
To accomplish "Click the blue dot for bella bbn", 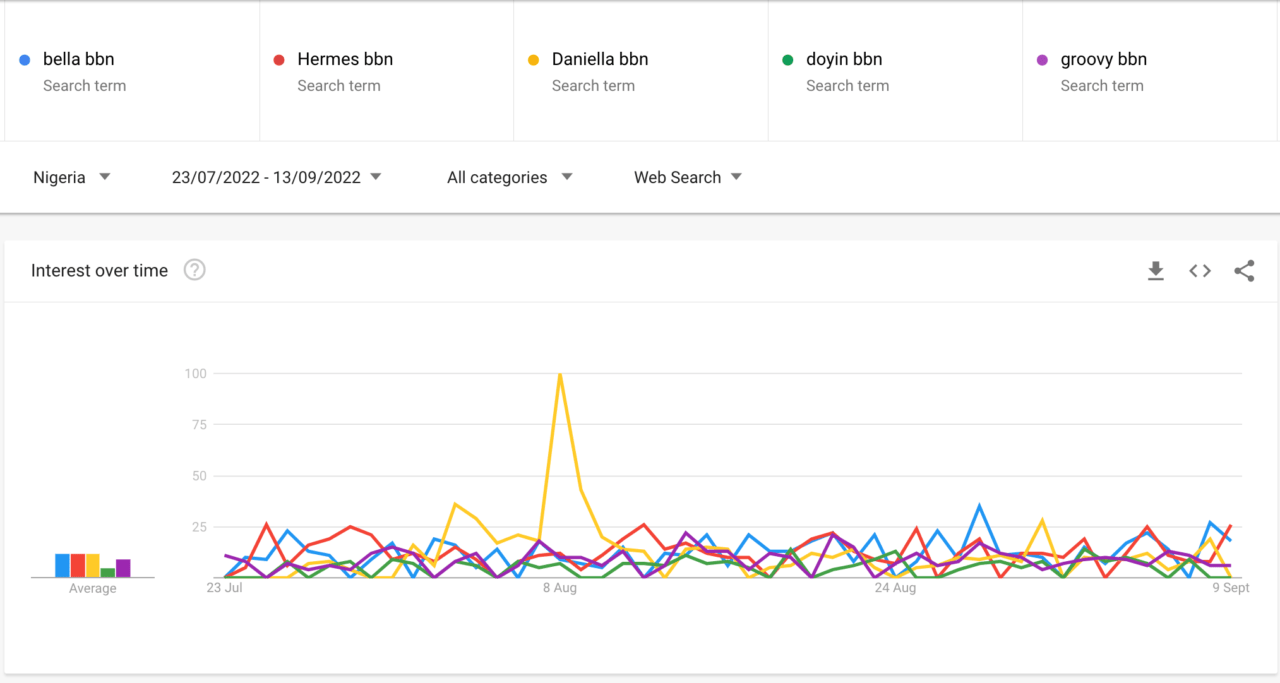I will 25,60.
